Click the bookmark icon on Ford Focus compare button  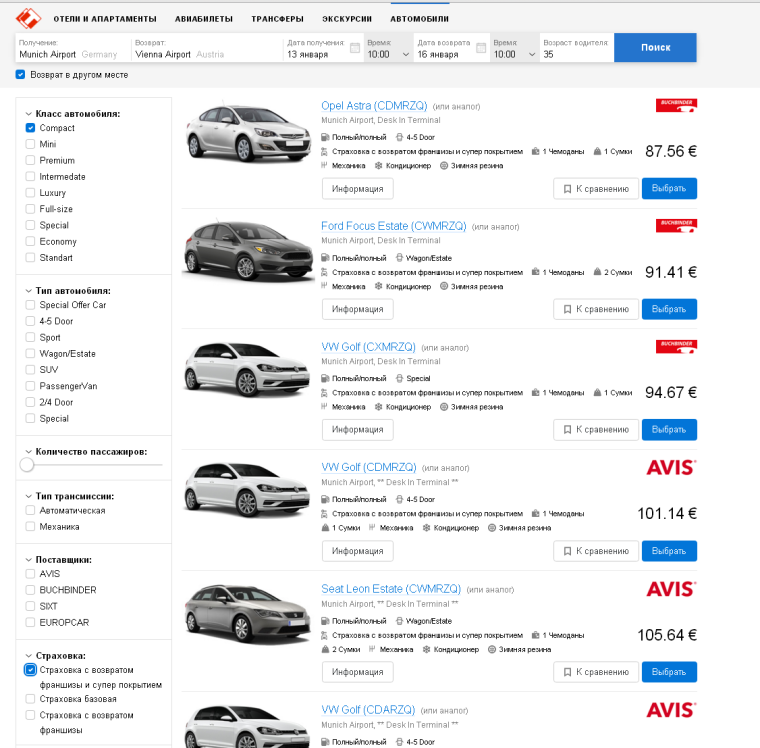coord(567,309)
